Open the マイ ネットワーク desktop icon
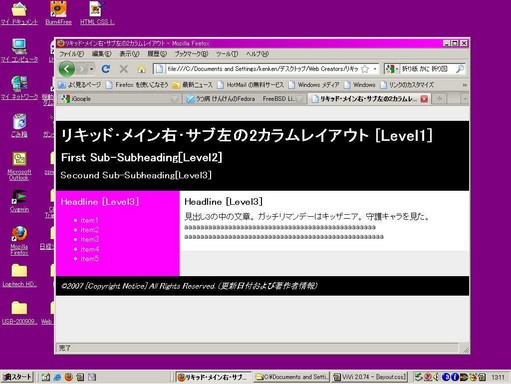Screen dimensions: 511x384 click(x=19, y=88)
